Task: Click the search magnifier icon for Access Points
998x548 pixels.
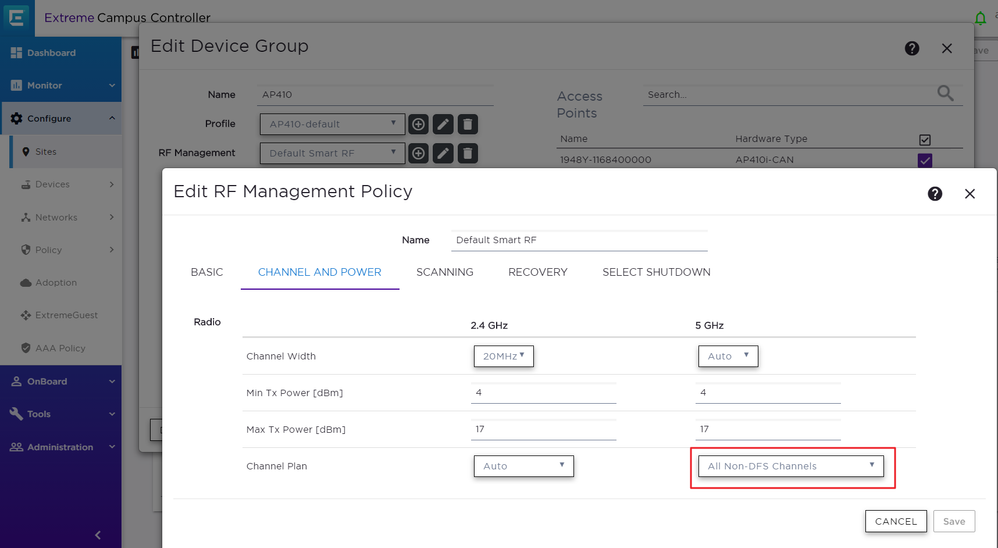Action: point(945,94)
